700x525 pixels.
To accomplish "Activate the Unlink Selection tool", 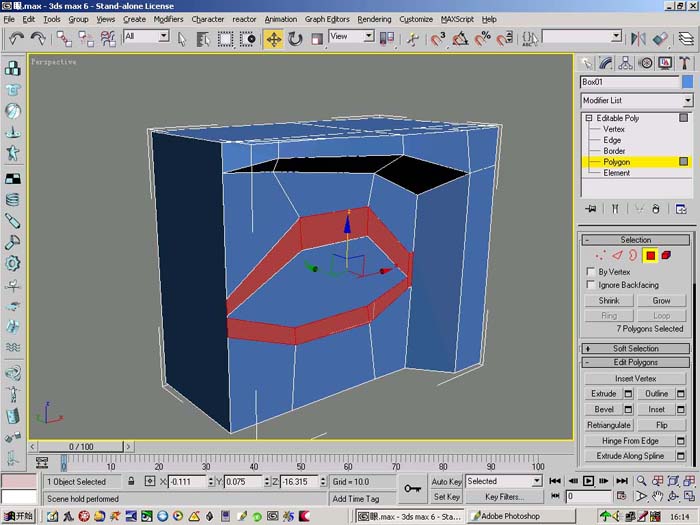I will [86, 39].
